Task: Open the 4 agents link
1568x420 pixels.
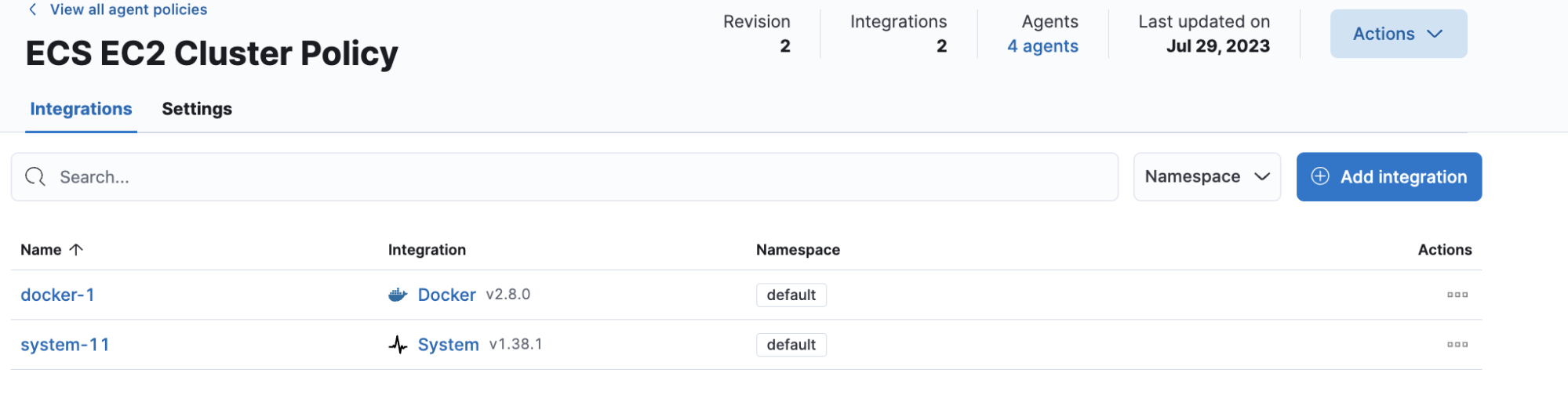Action: (1042, 46)
